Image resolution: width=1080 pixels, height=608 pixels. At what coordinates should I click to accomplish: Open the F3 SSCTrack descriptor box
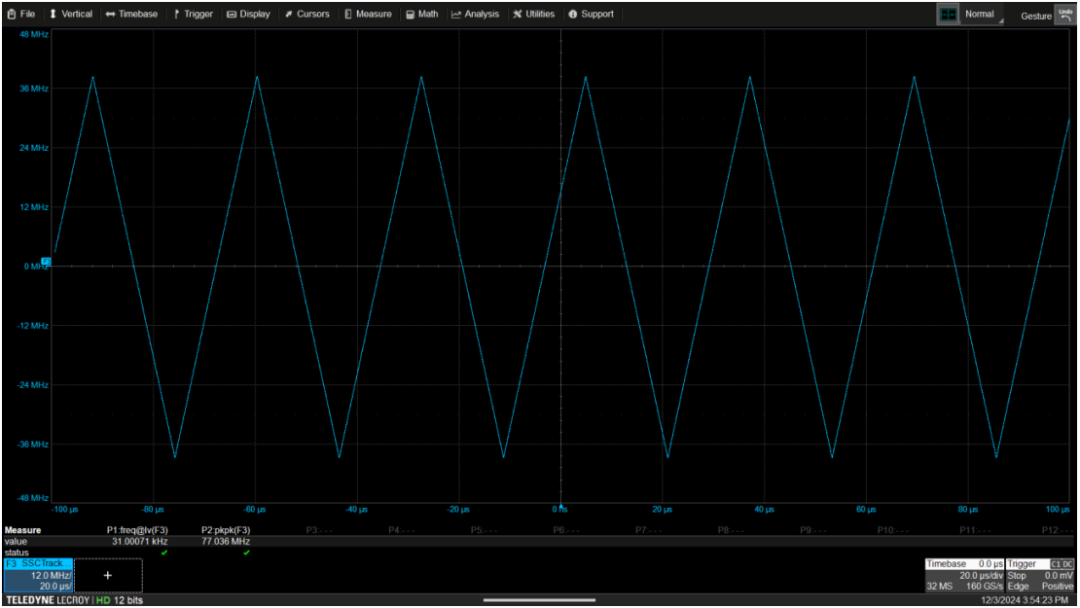click(x=38, y=575)
